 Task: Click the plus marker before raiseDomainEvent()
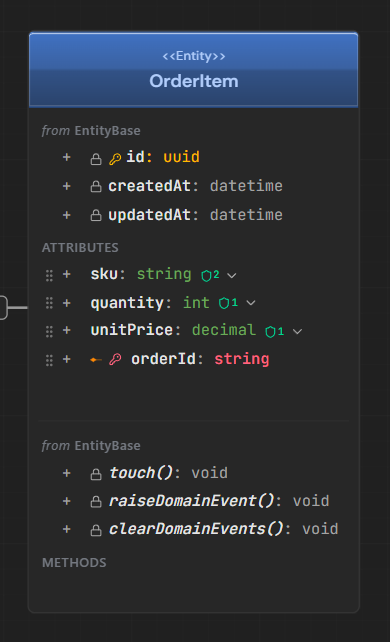pos(67,501)
